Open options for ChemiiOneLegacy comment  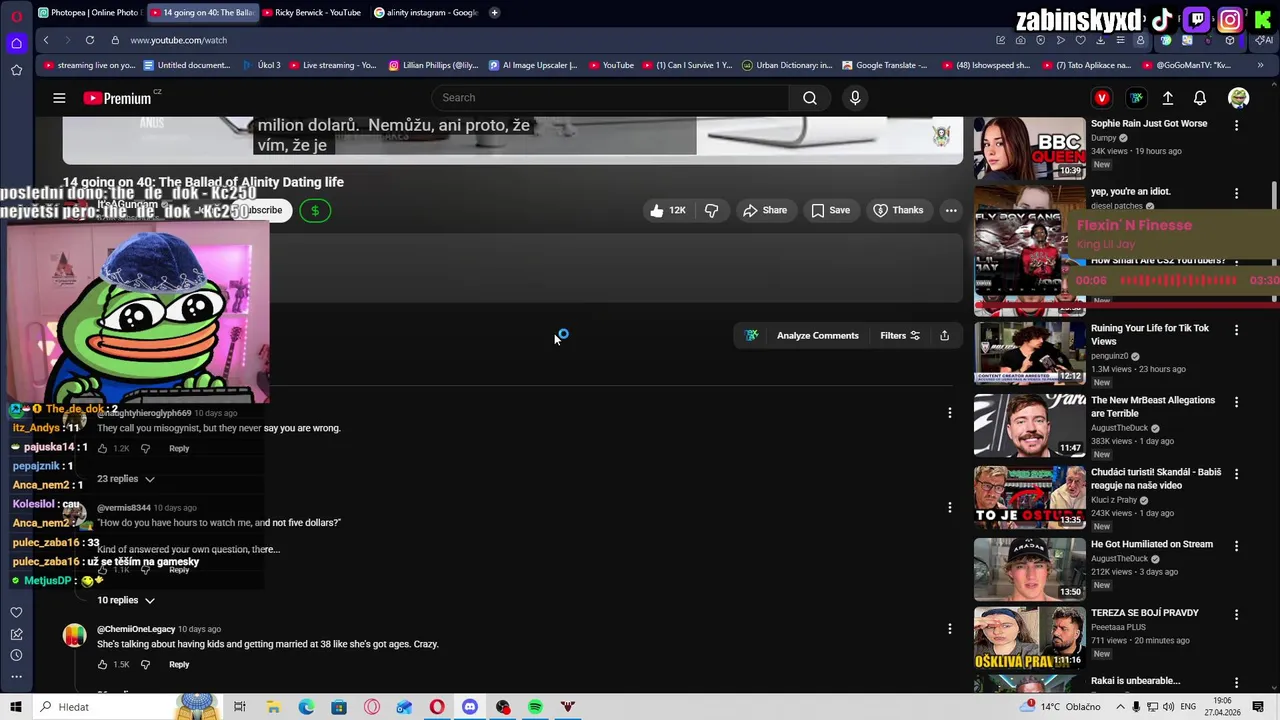pyautogui.click(x=950, y=629)
